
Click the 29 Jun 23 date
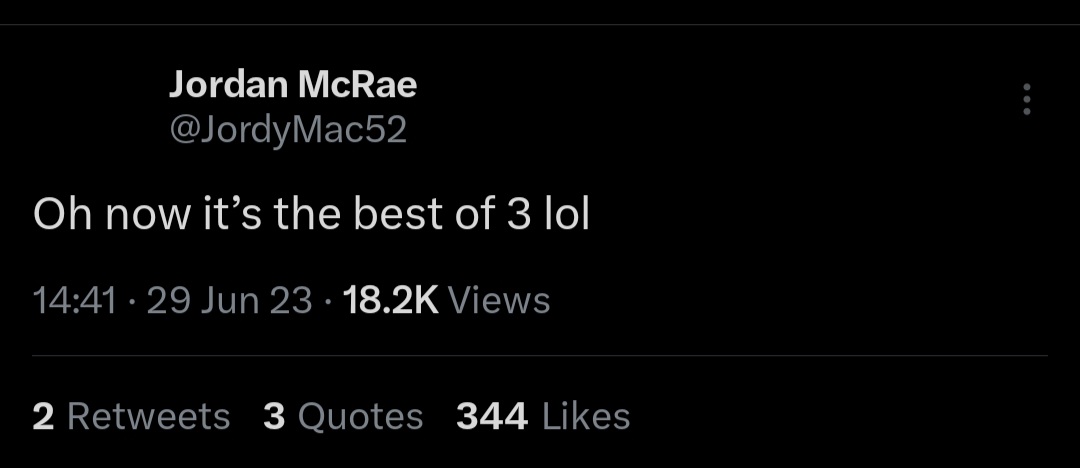[229, 300]
